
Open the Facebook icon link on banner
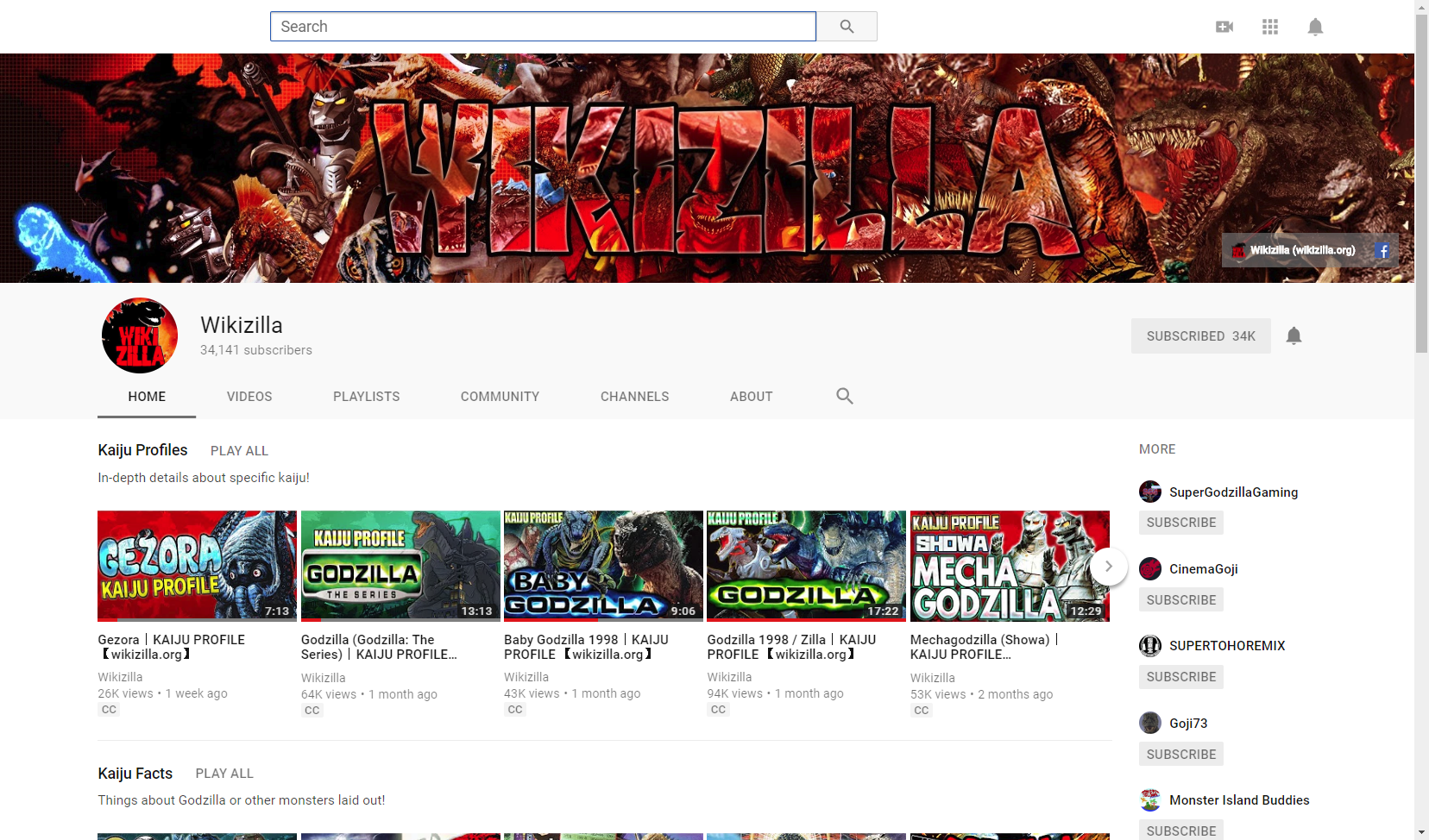click(1383, 251)
